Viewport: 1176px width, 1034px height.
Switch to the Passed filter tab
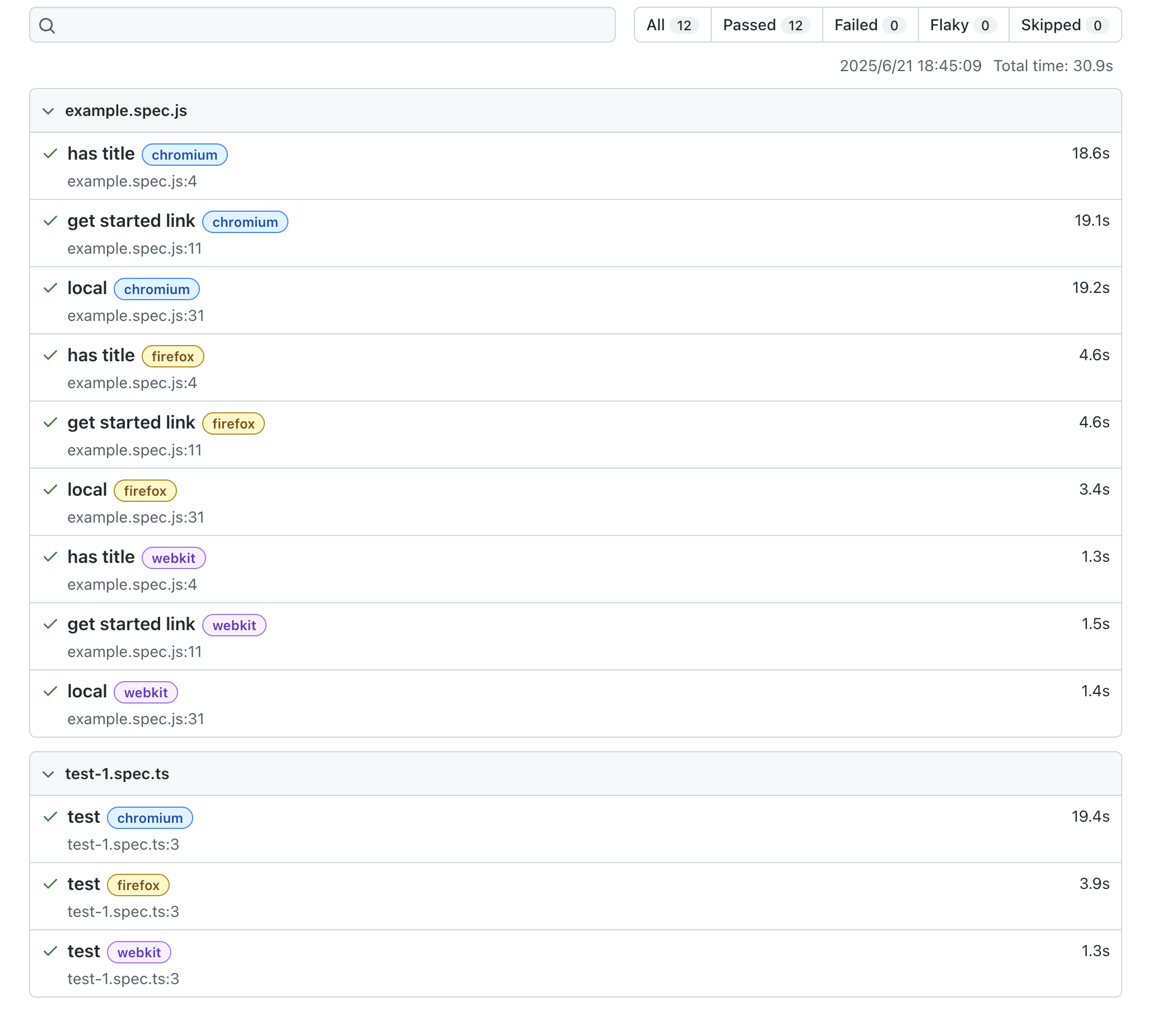[x=766, y=25]
